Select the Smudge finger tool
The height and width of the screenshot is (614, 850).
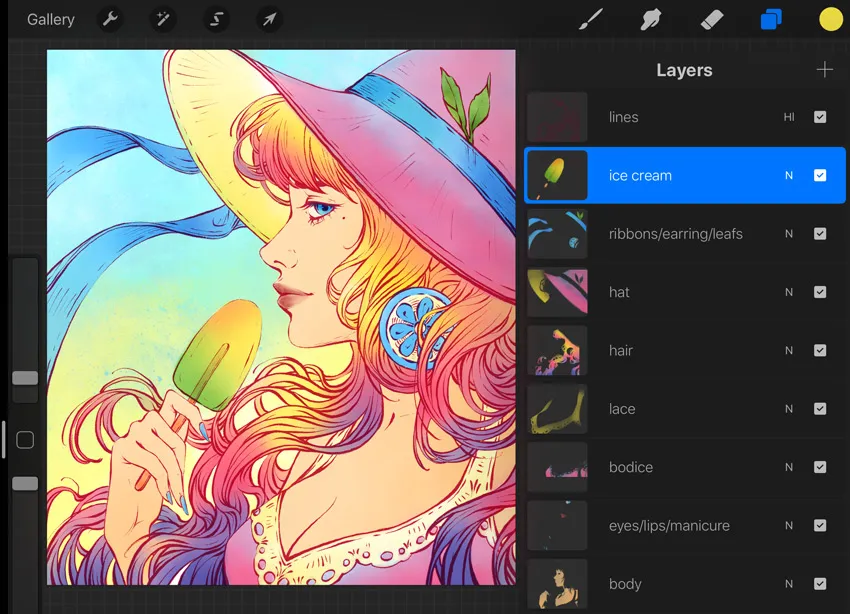(651, 20)
